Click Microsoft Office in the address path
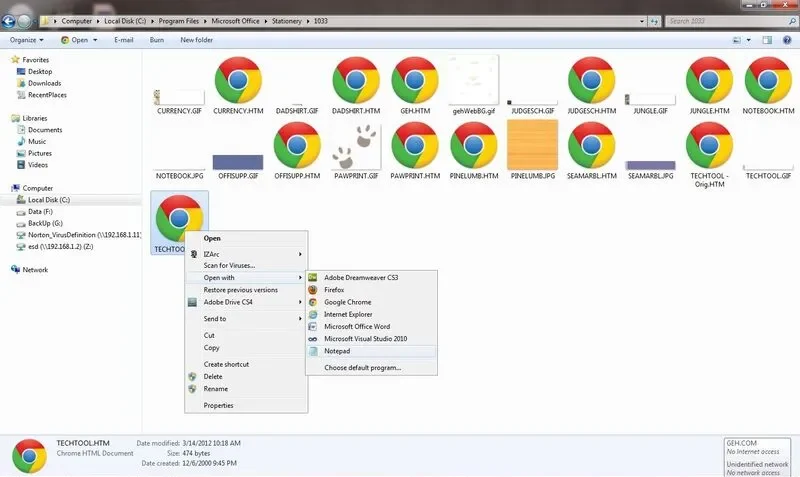The image size is (800, 477). [x=235, y=21]
